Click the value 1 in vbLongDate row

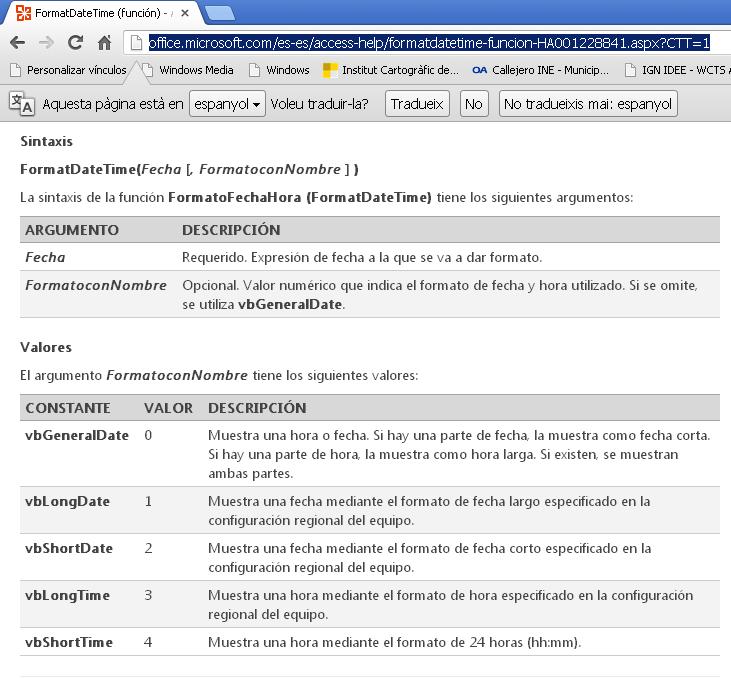tap(148, 502)
